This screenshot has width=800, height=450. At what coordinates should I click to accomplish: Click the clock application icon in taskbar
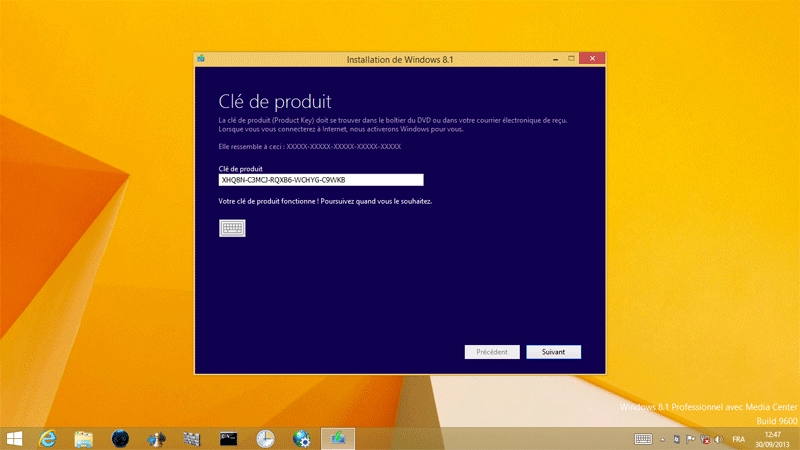pos(265,438)
